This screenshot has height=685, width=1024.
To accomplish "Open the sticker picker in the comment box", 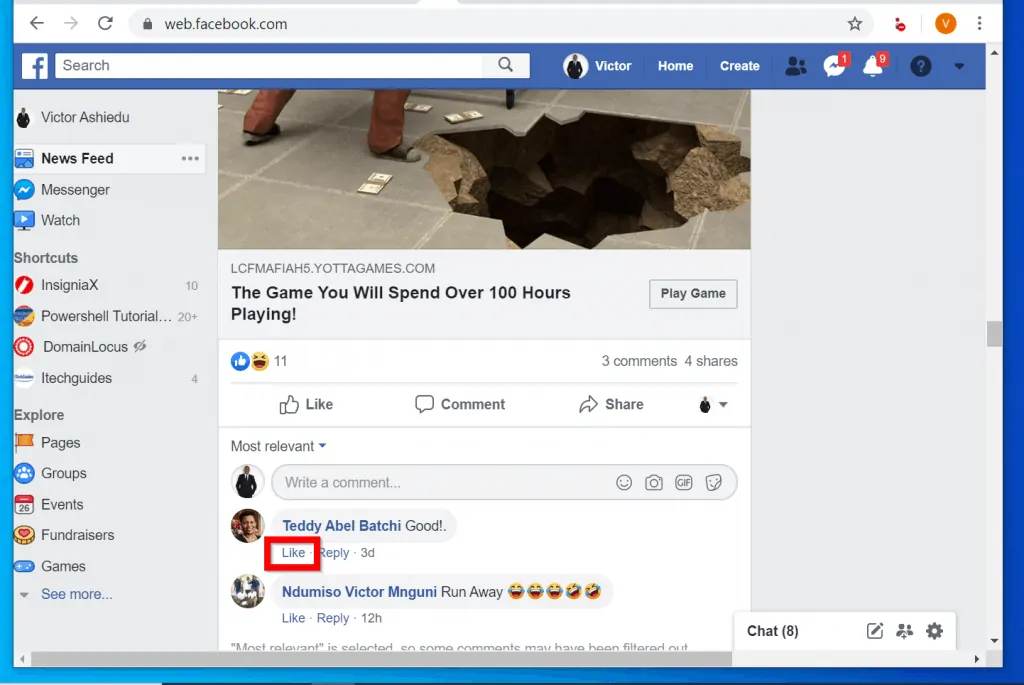I will pos(714,482).
